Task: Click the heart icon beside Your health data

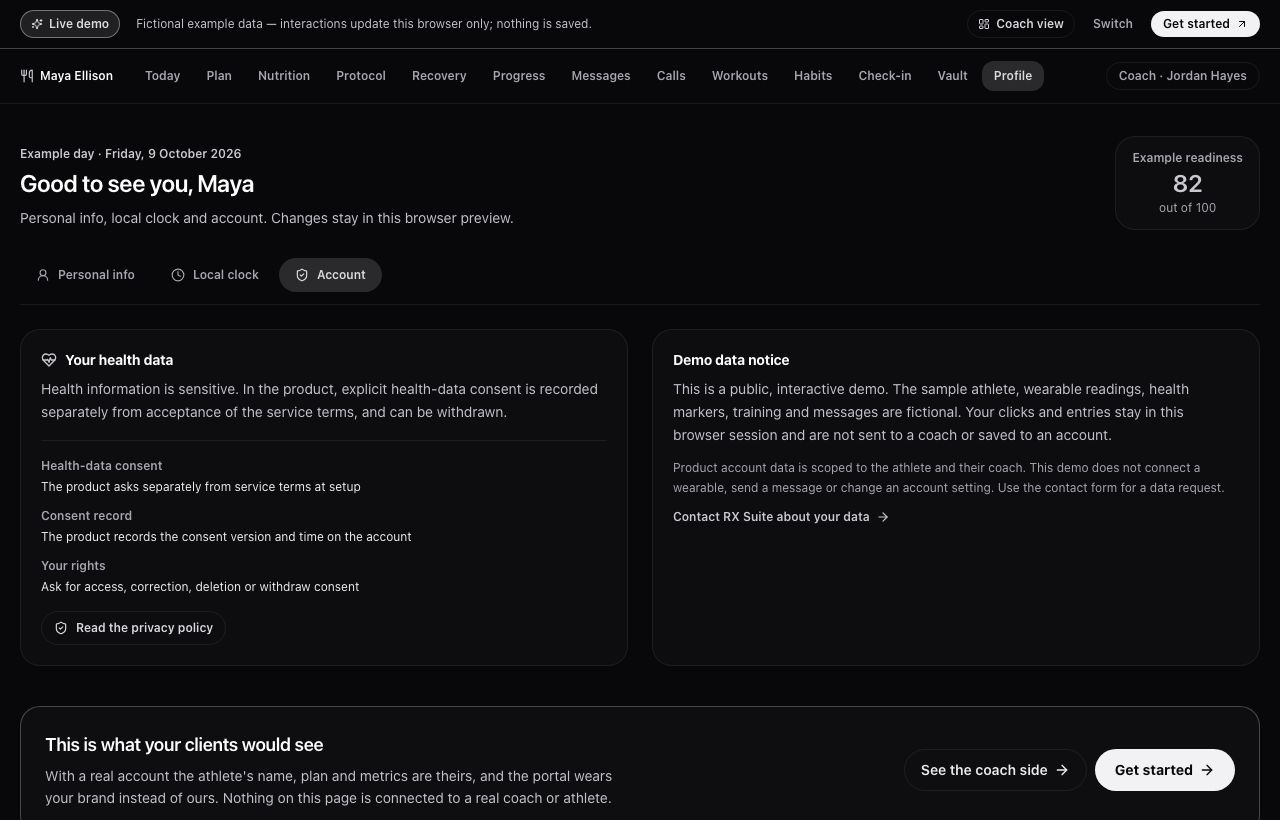Action: click(49, 360)
